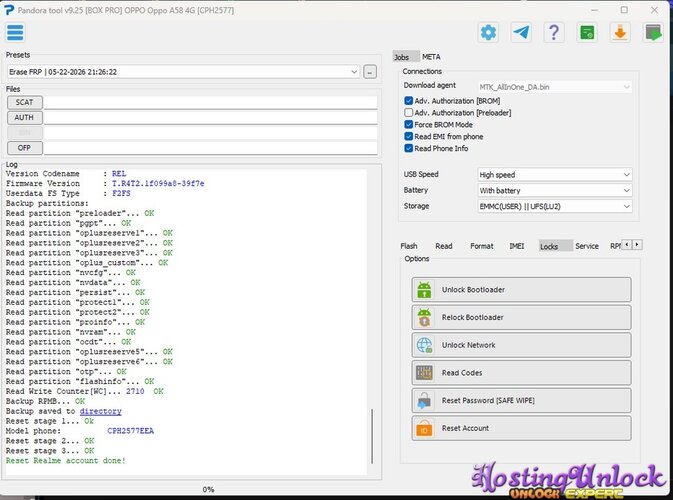This screenshot has width=673, height=500.
Task: Open settings gear icon
Action: coord(488,33)
